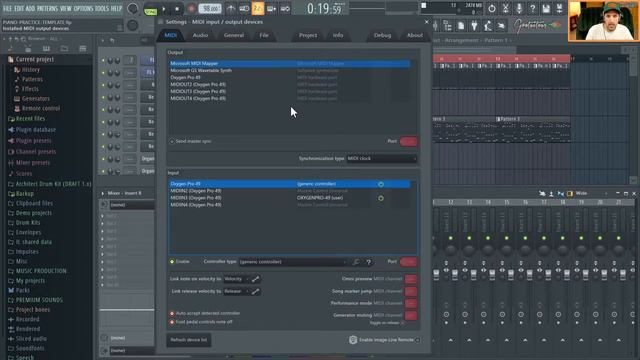Click the note on velocity curve icon
Viewport: 640px width, 360px height.
(255, 279)
